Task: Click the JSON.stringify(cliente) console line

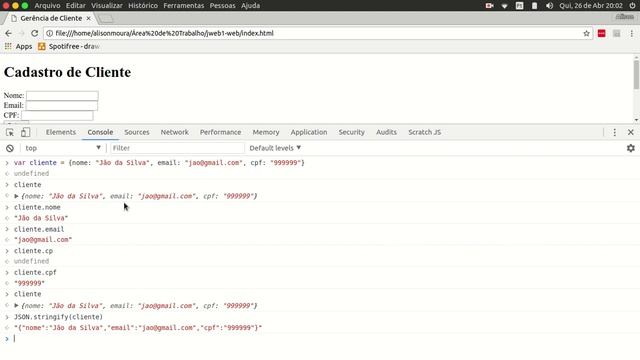Action: pyautogui.click(x=58, y=317)
